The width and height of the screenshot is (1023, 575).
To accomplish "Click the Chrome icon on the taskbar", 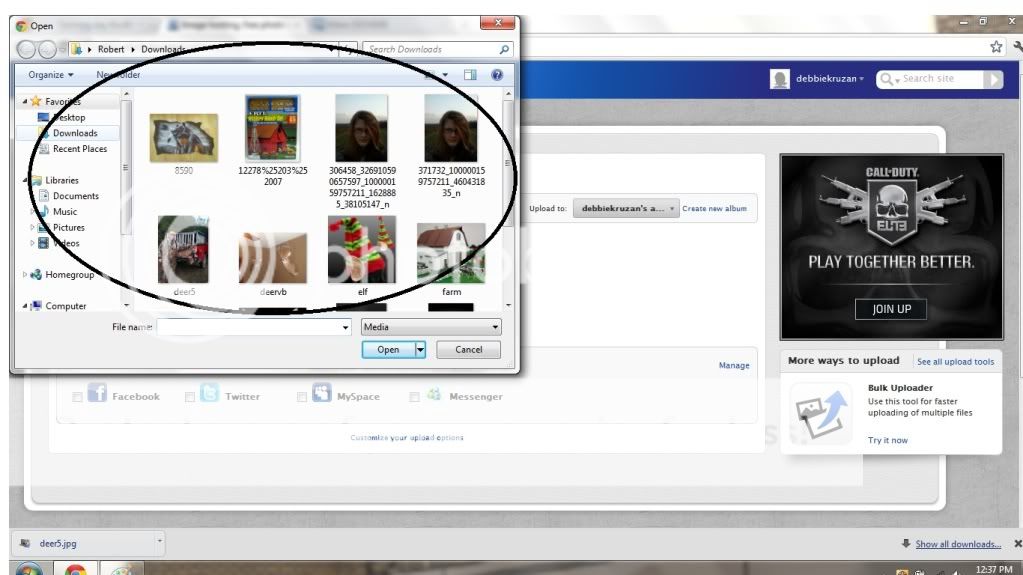I will click(x=75, y=568).
